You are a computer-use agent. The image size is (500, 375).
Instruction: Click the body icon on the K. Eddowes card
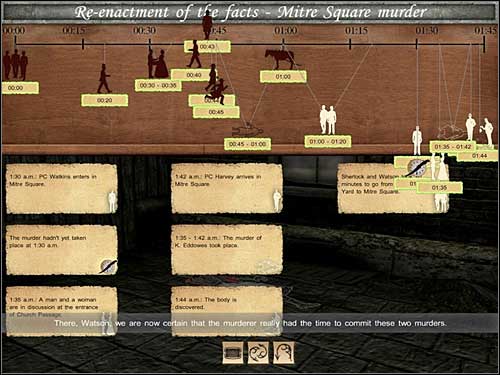click(x=268, y=266)
